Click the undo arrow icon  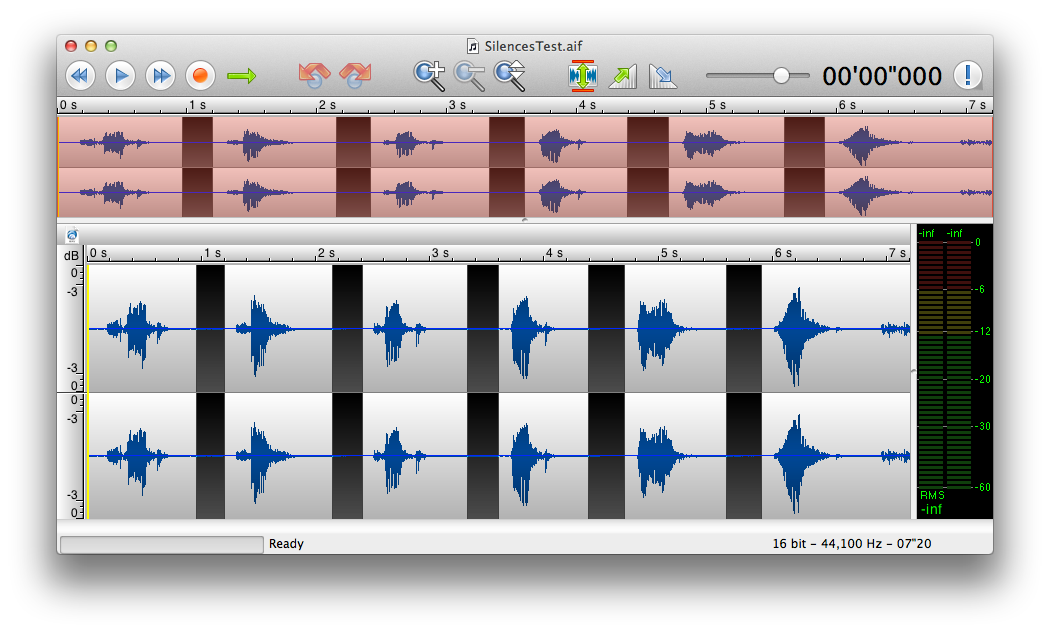(x=314, y=75)
